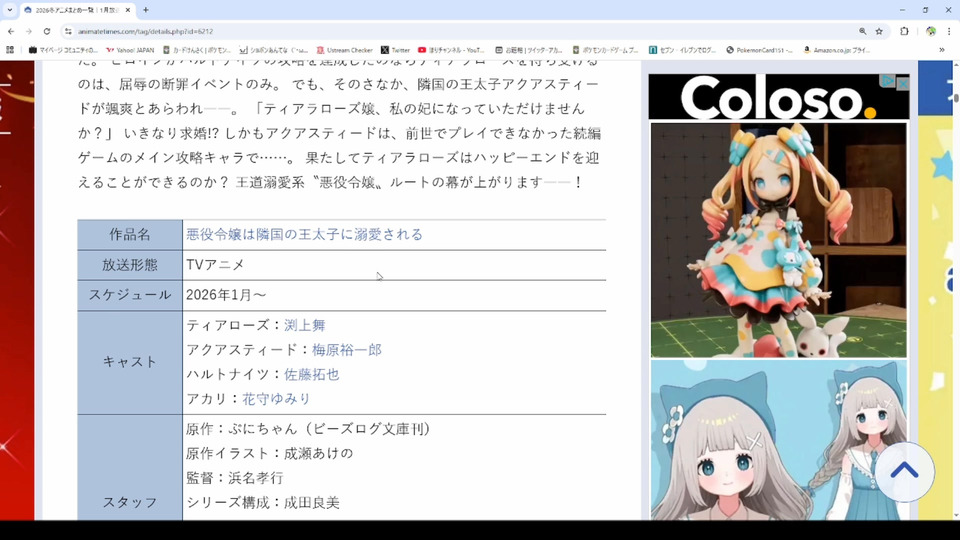Screen dimensions: 960x540
Task: Open the cat-hat girl illustration ad
Action: tap(779, 440)
